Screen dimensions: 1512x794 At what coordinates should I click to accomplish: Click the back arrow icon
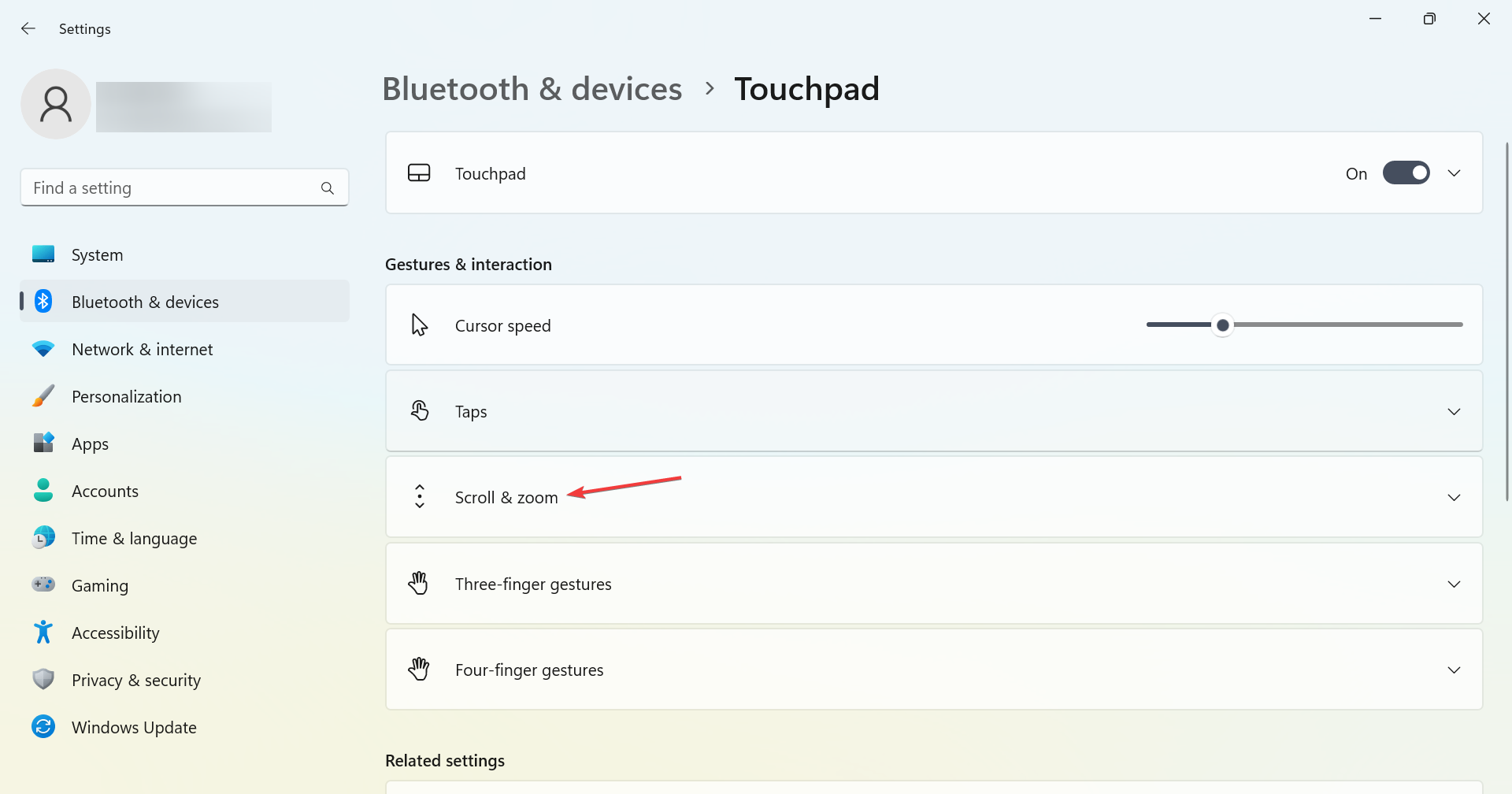click(28, 28)
